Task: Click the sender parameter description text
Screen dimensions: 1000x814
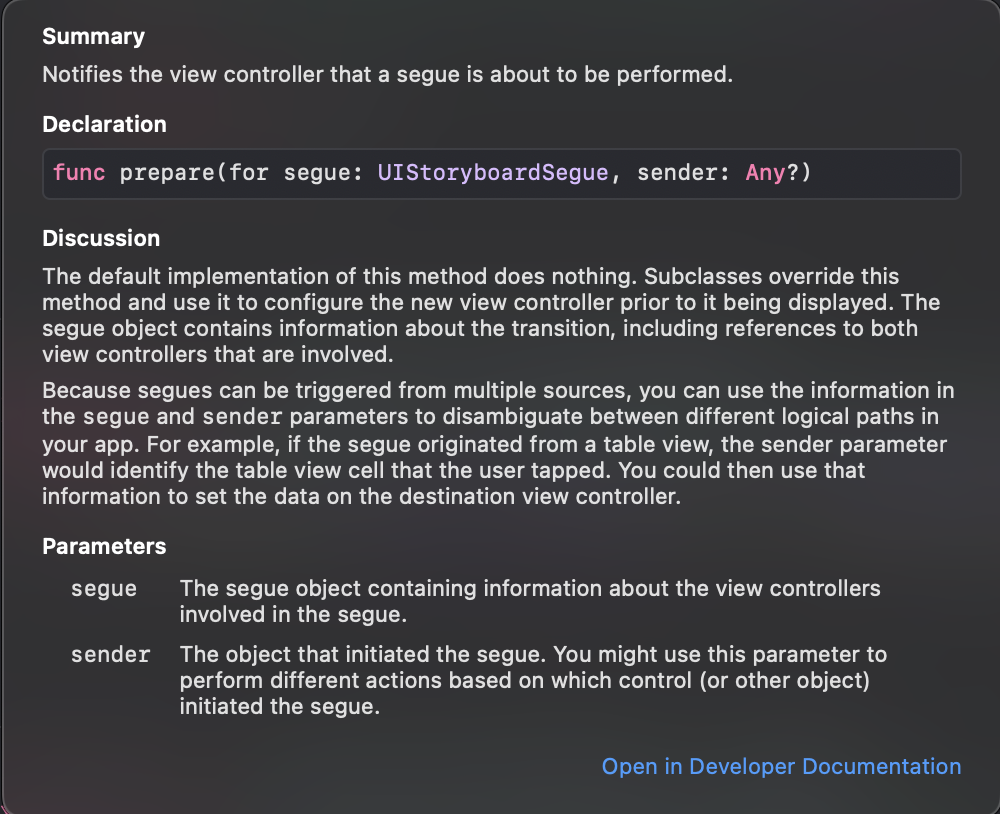Action: point(532,680)
